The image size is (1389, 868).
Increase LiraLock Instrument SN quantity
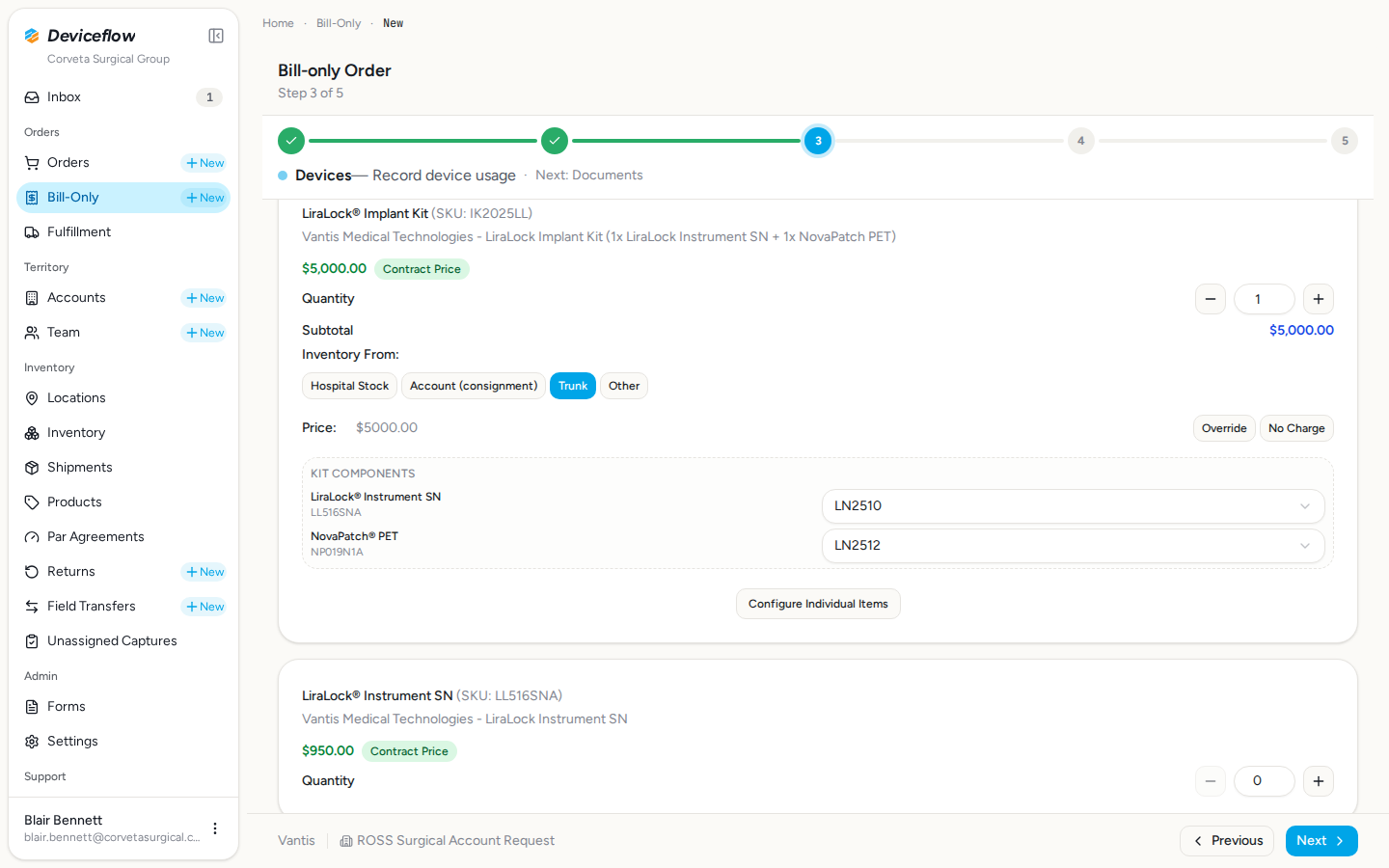[1319, 781]
